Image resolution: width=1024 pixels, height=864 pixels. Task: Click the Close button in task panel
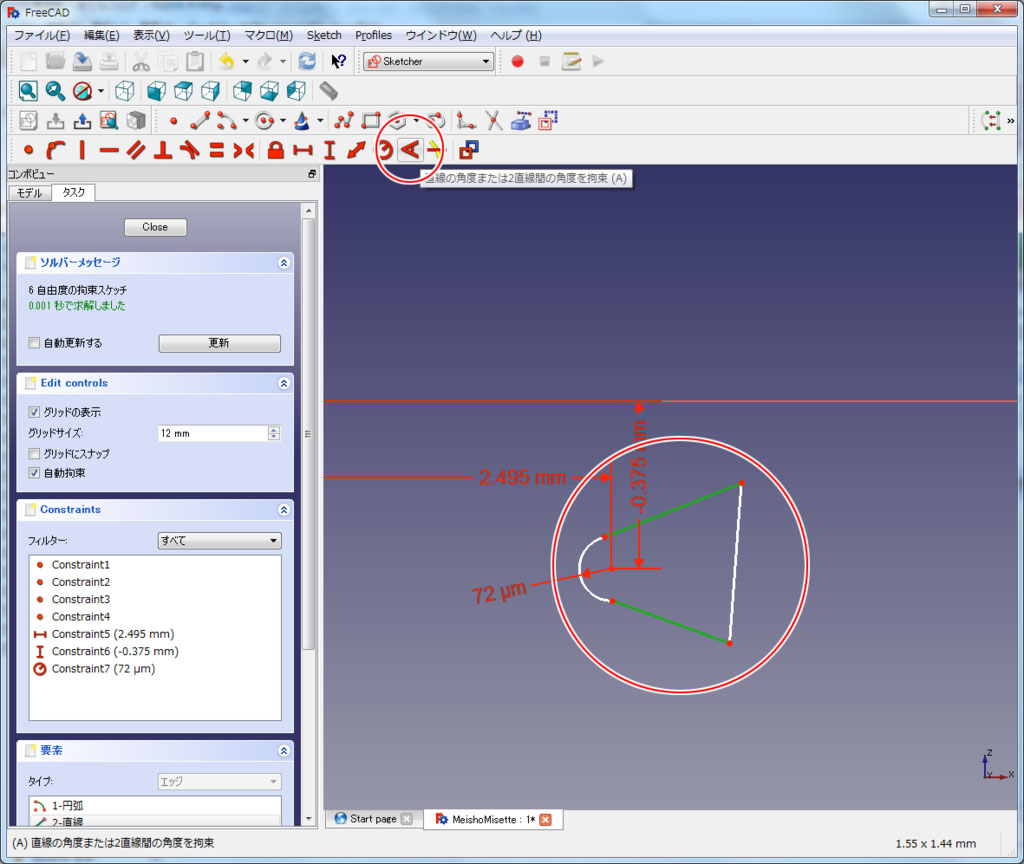click(155, 227)
